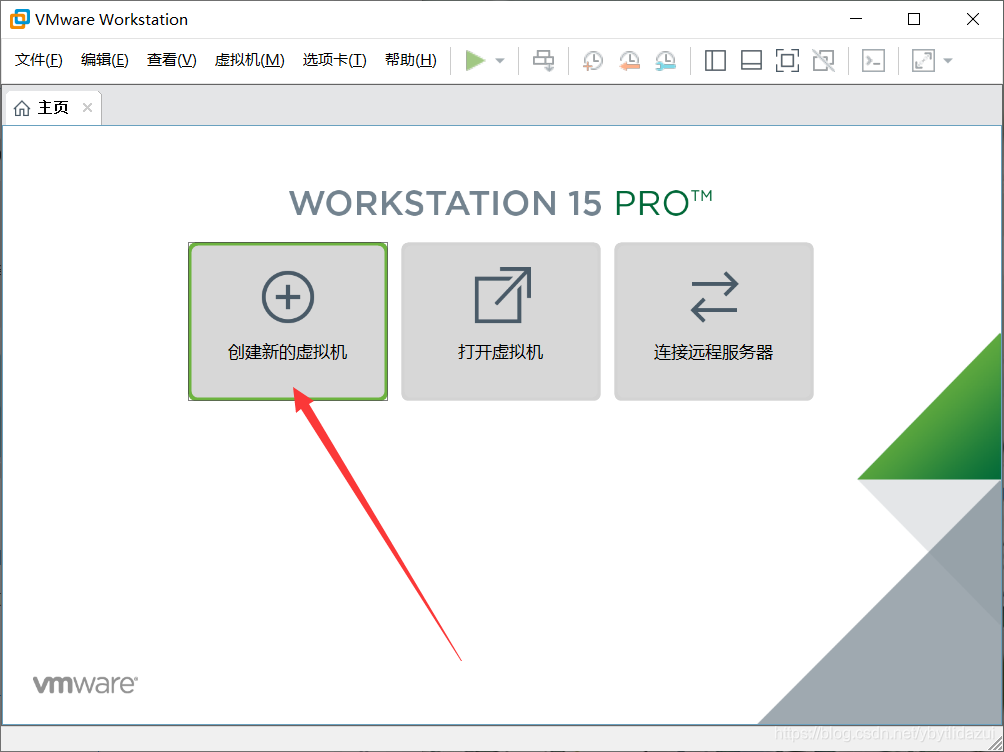This screenshot has height=752, width=1004.
Task: Open the 帮助(H) menu
Action: 410,60
